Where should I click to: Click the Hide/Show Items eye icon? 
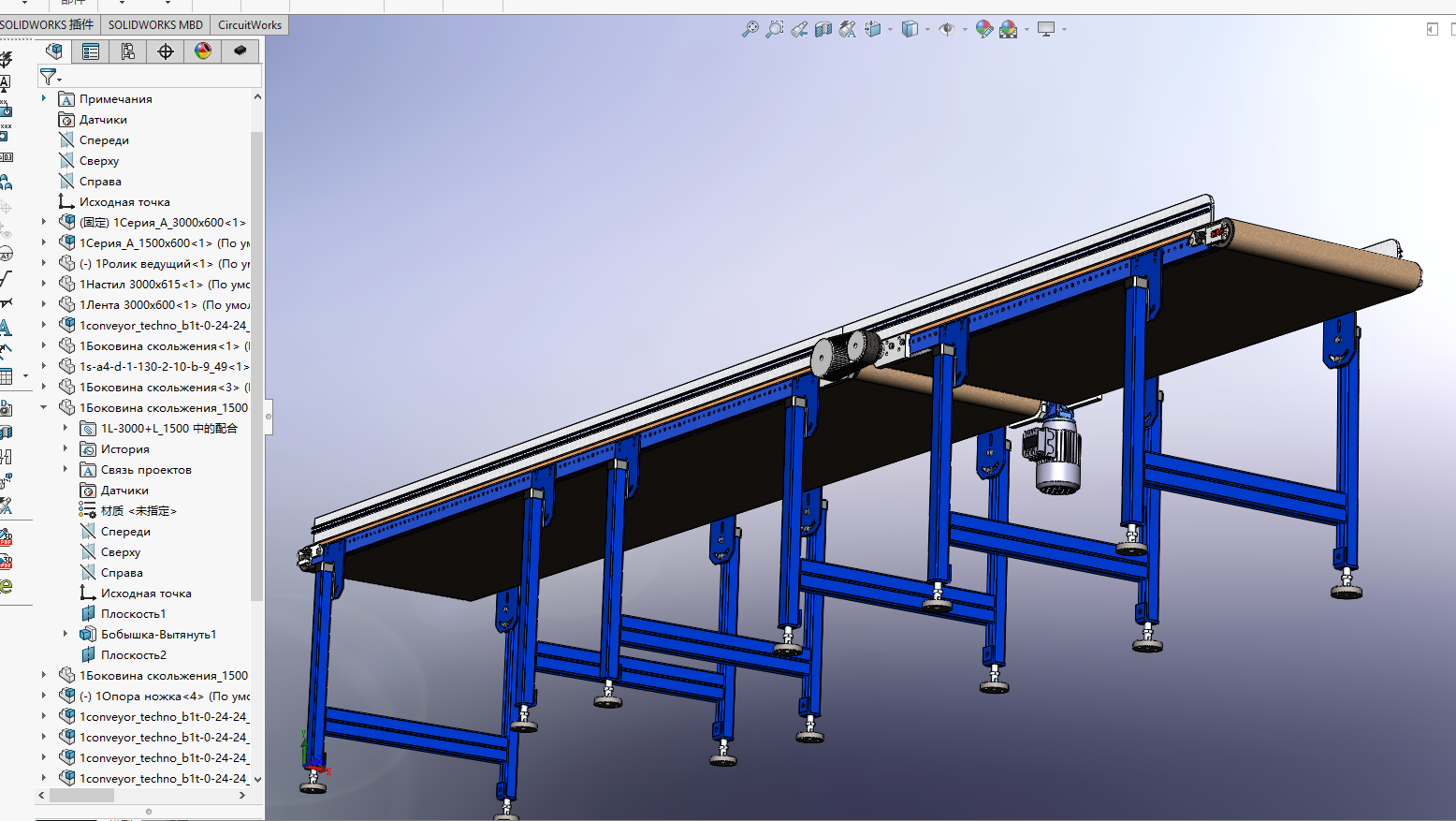(x=947, y=29)
